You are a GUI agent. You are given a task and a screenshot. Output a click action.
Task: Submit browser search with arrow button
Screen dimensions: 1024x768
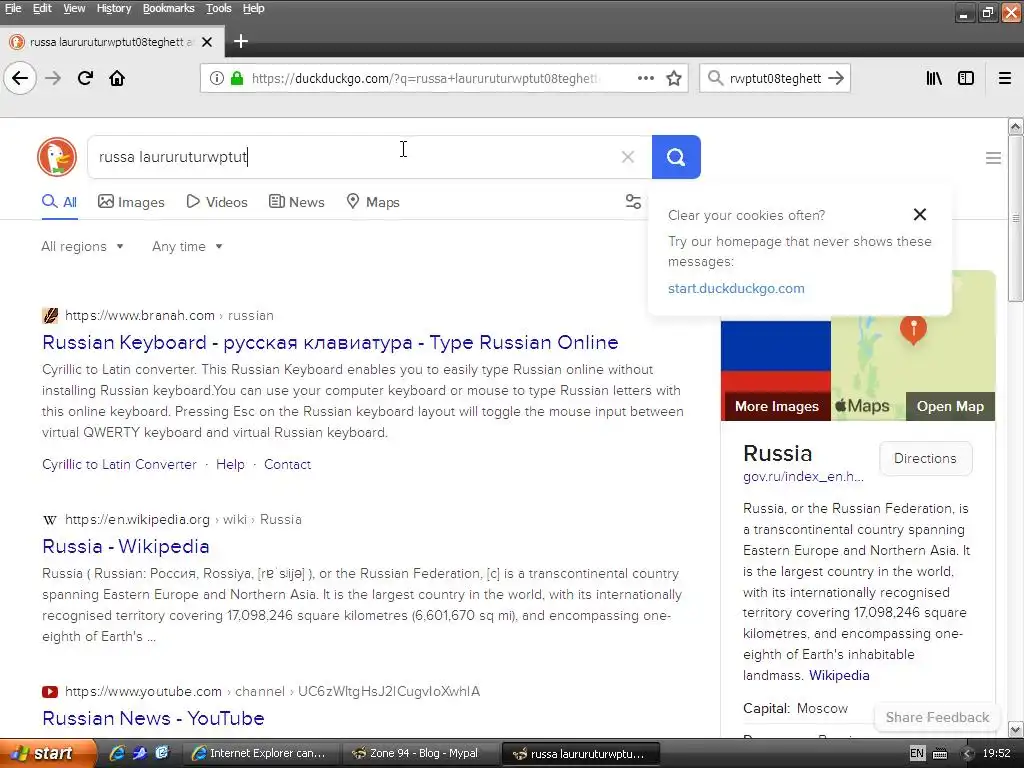[836, 78]
